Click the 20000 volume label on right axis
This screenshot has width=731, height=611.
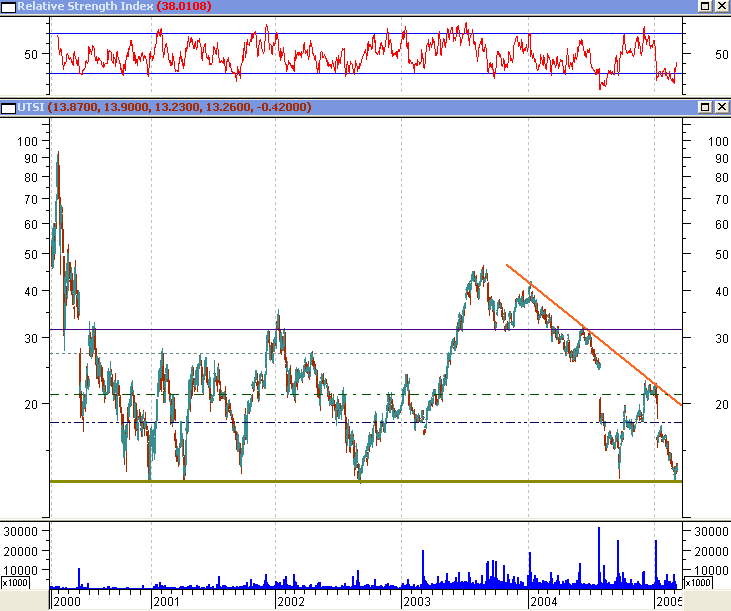tap(711, 551)
